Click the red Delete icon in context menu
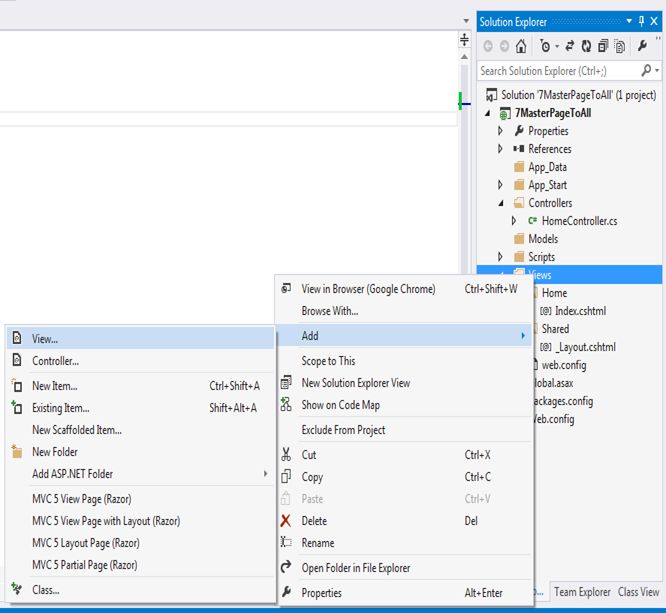 coord(286,521)
